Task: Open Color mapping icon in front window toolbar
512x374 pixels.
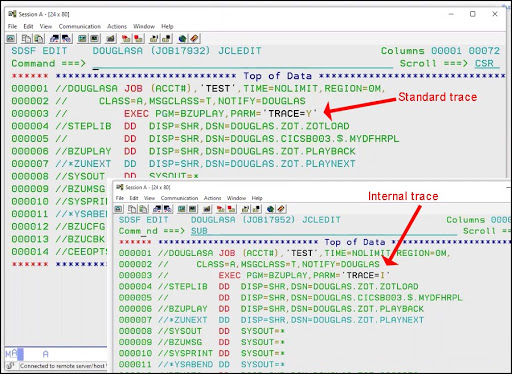Action: 193,209
